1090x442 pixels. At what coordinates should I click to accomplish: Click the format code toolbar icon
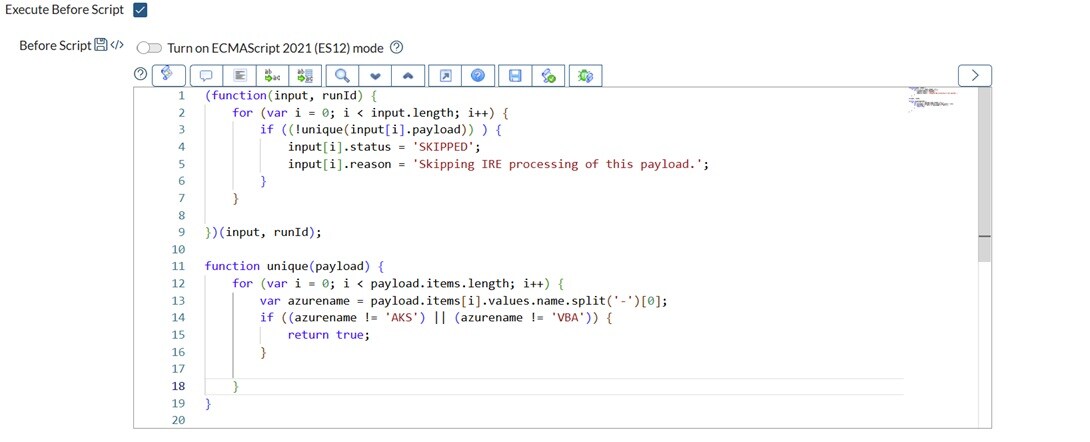coord(239,75)
